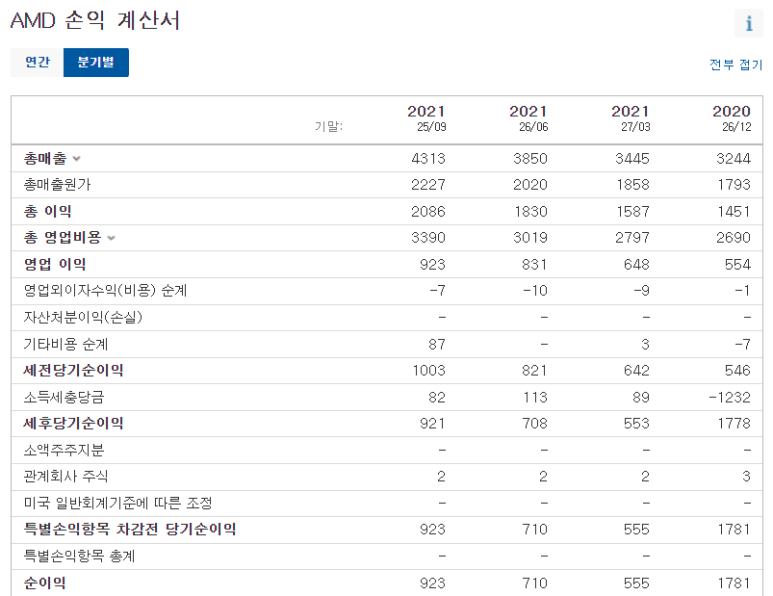Click operating income value 648
This screenshot has width=773, height=596.
[637, 265]
